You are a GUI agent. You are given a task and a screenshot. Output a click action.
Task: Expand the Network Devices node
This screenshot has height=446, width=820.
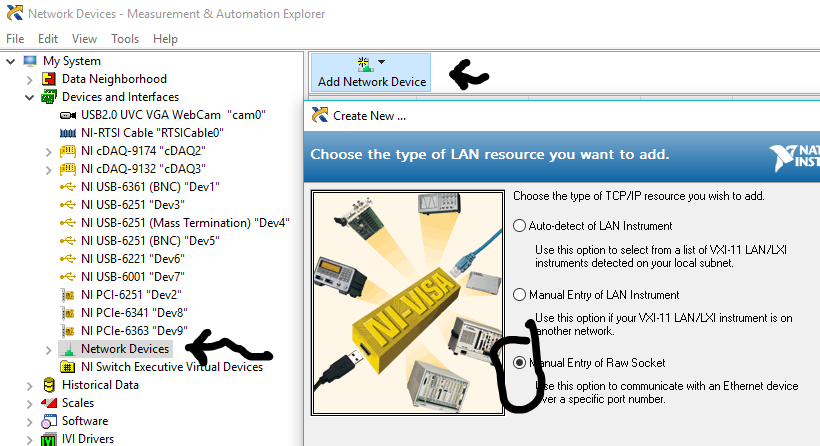[x=48, y=350]
